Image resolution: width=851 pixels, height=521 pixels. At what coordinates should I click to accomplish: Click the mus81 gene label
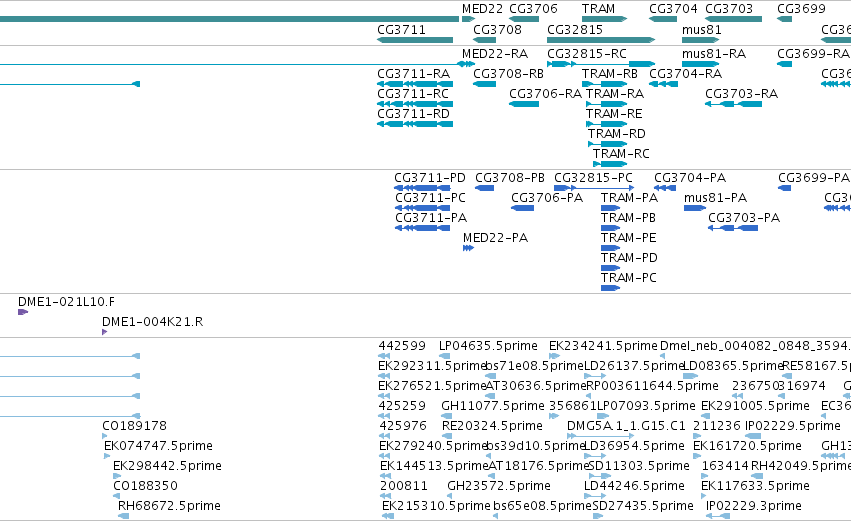coord(701,29)
